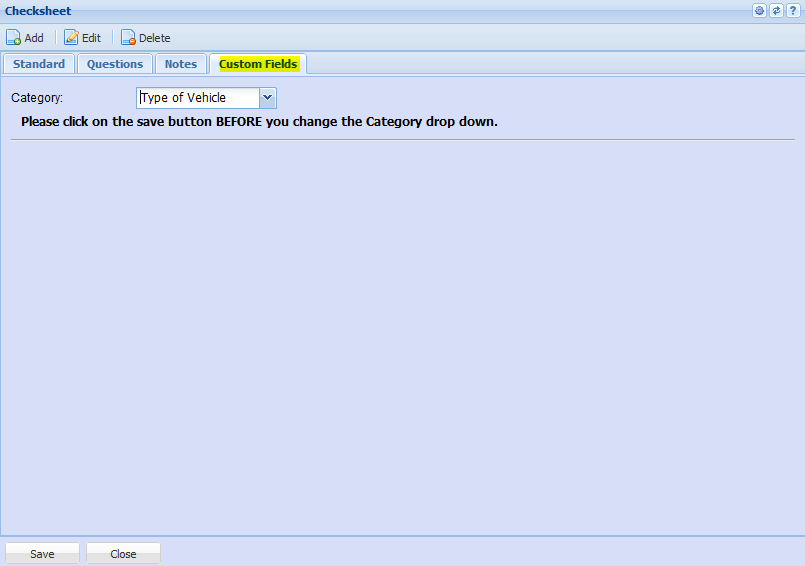
Task: Click the Add page icon with green plus
Action: 14,38
